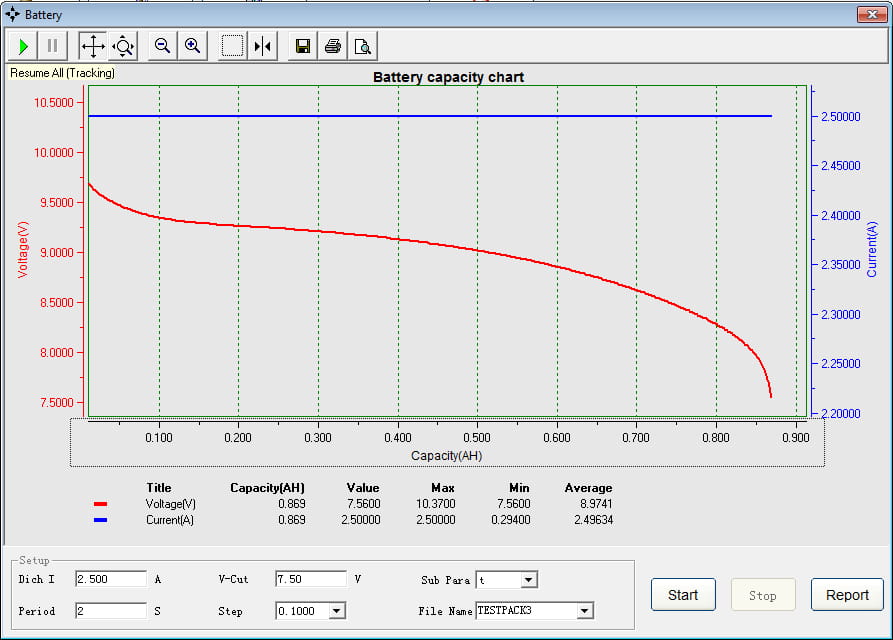Click the red Voltage legend swatch

point(100,504)
